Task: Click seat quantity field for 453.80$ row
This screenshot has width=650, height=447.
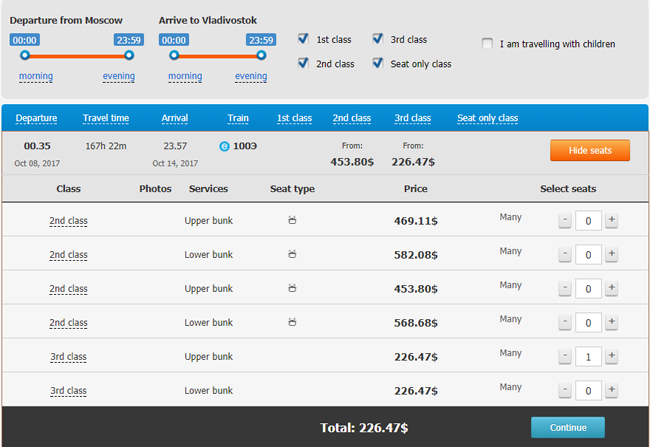Action: click(x=588, y=289)
